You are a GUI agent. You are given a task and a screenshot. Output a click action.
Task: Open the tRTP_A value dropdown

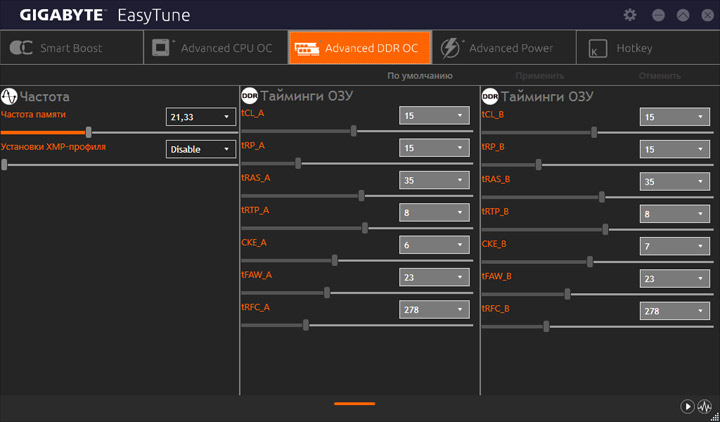tap(434, 213)
